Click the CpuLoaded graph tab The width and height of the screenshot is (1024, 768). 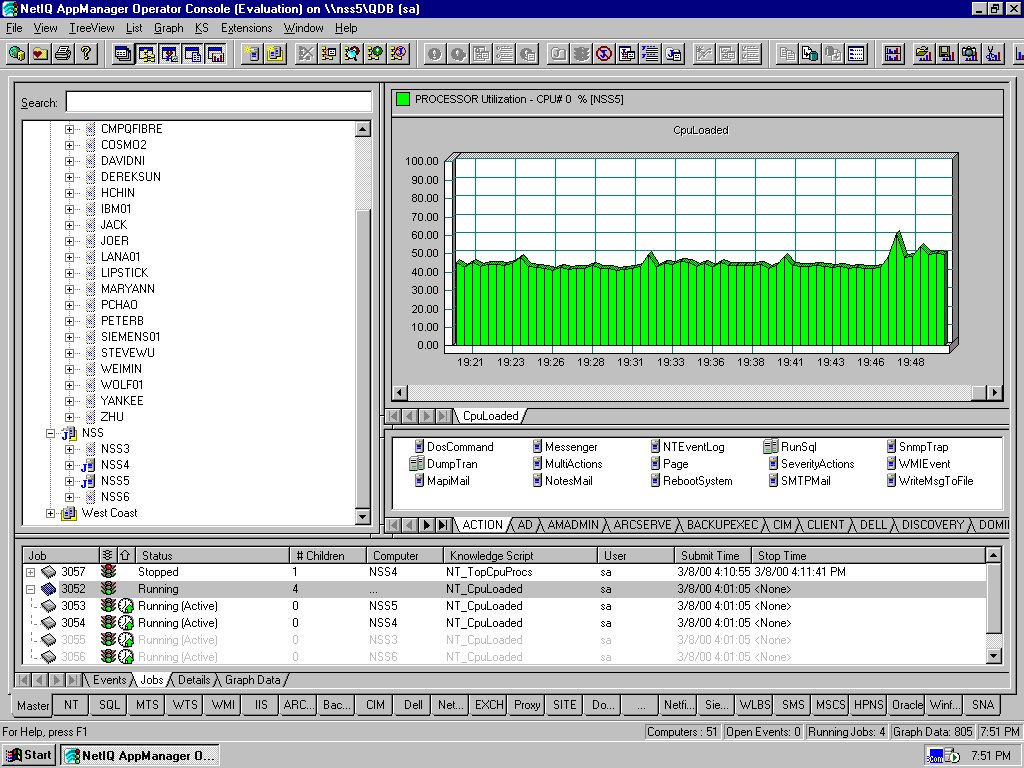[x=490, y=416]
